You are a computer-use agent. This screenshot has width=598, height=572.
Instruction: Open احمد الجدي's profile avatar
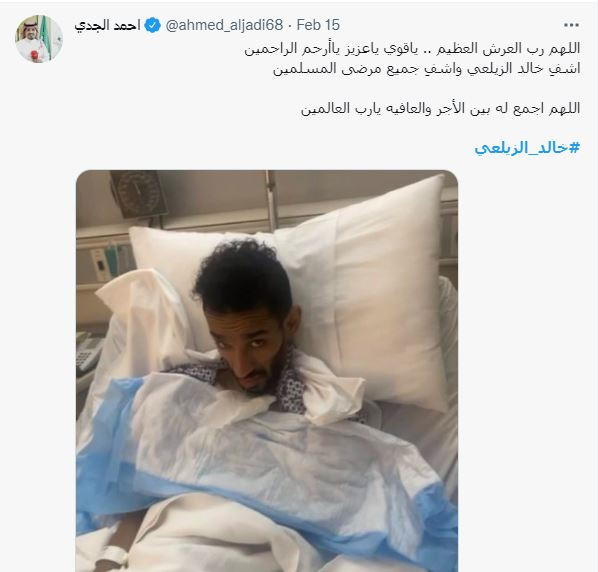(39, 39)
